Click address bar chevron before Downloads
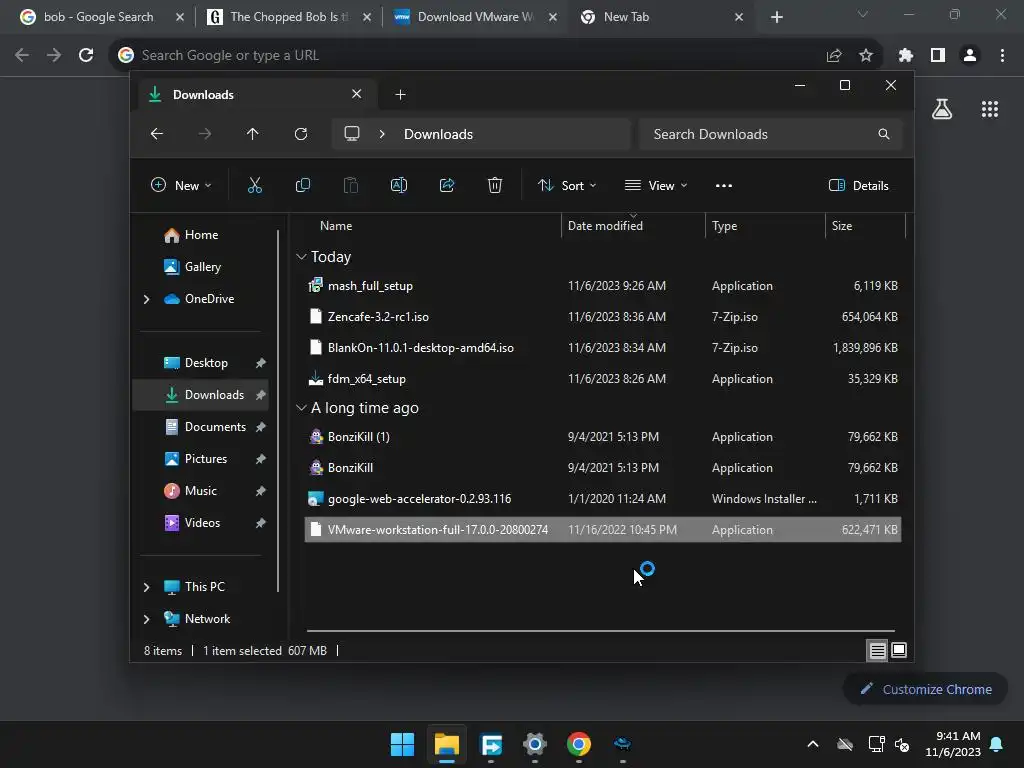The width and height of the screenshot is (1024, 768). pos(382,134)
